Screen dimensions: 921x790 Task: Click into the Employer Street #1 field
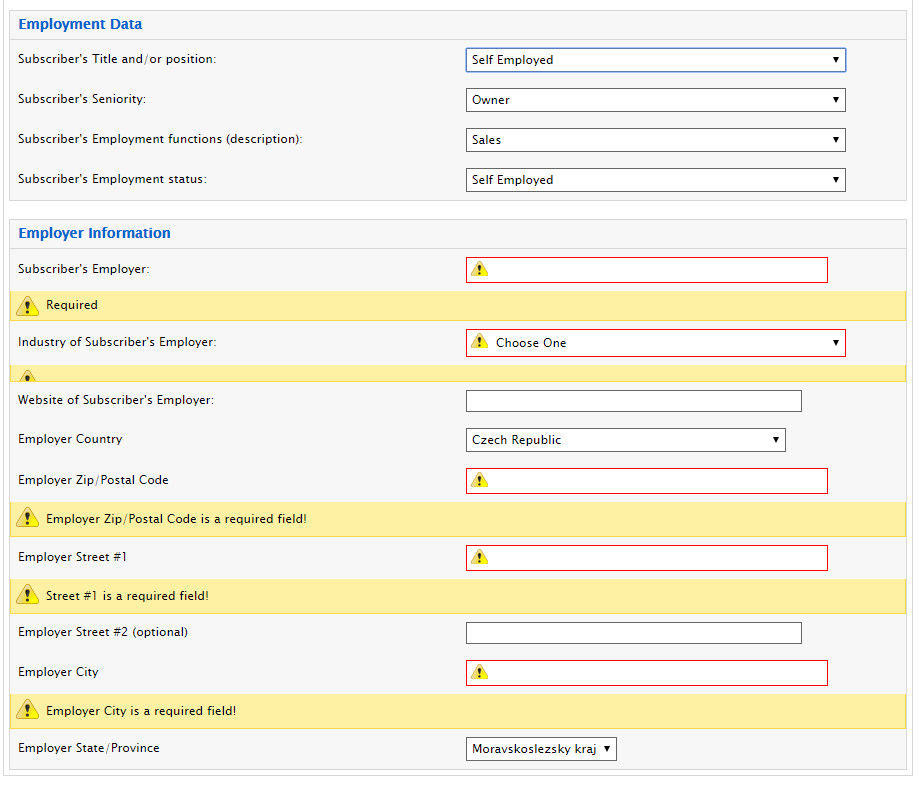(x=657, y=558)
